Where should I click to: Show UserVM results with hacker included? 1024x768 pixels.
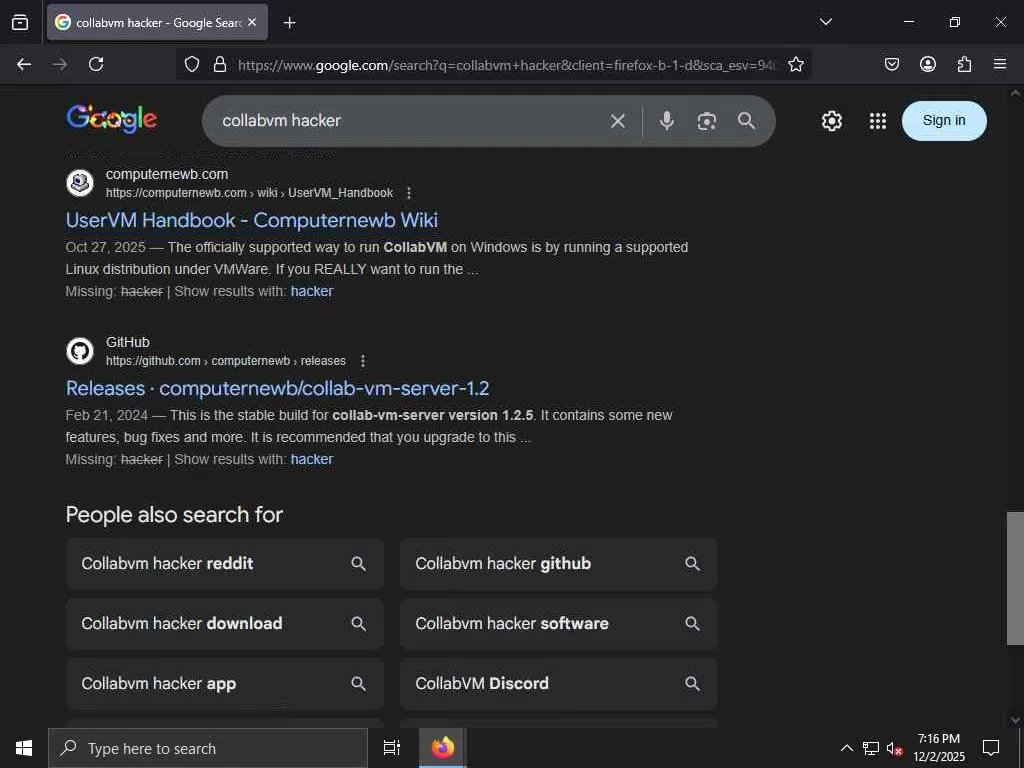tap(312, 291)
